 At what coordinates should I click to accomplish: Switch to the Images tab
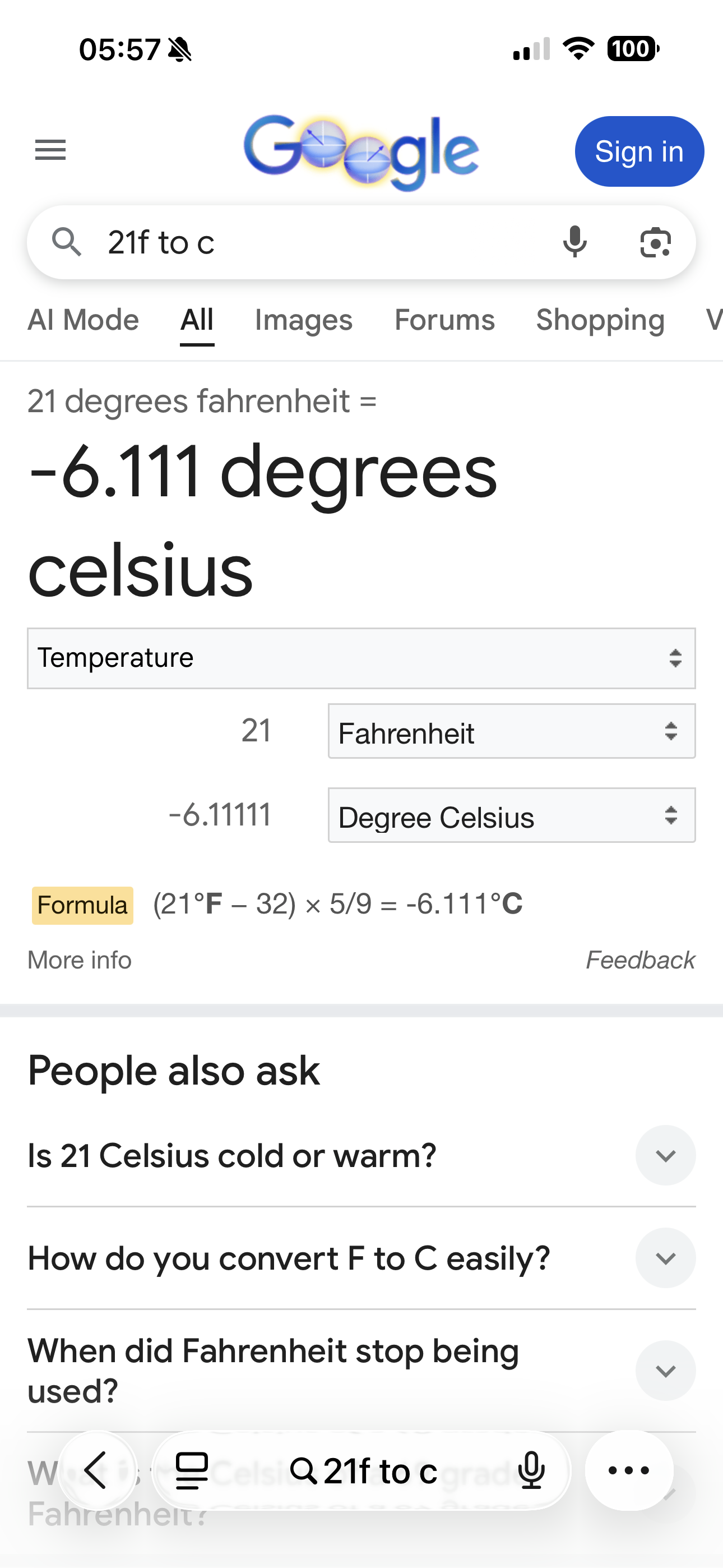click(x=303, y=320)
